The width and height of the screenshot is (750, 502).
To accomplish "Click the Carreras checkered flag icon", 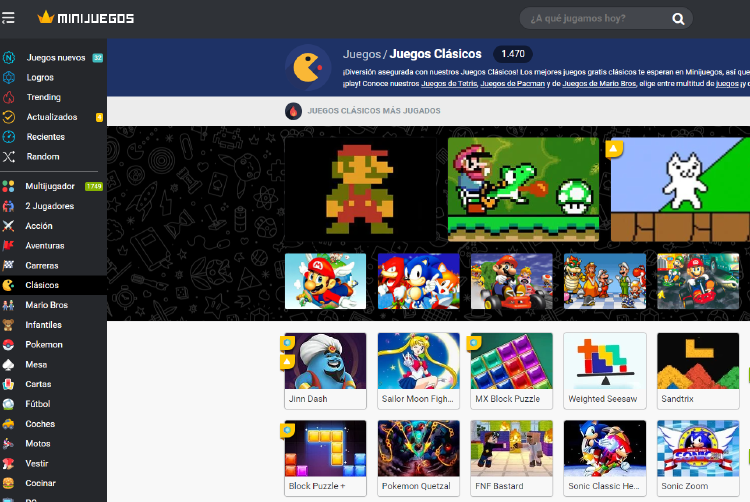I will point(9,265).
